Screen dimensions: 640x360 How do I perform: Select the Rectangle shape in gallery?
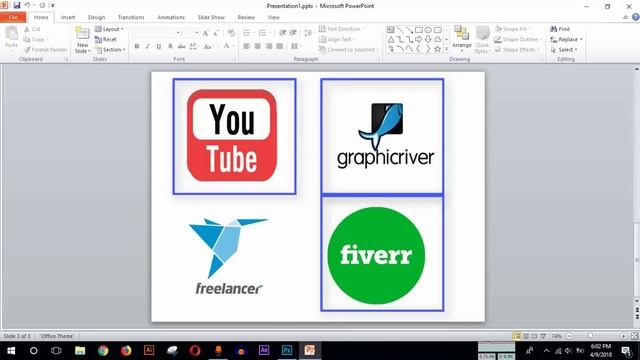point(419,30)
